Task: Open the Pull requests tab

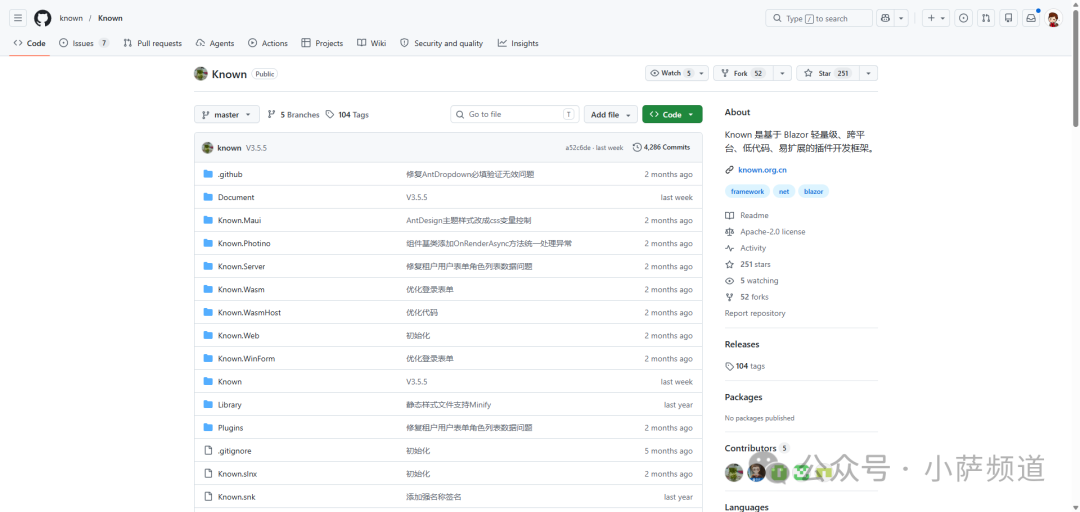Action: 152,43
